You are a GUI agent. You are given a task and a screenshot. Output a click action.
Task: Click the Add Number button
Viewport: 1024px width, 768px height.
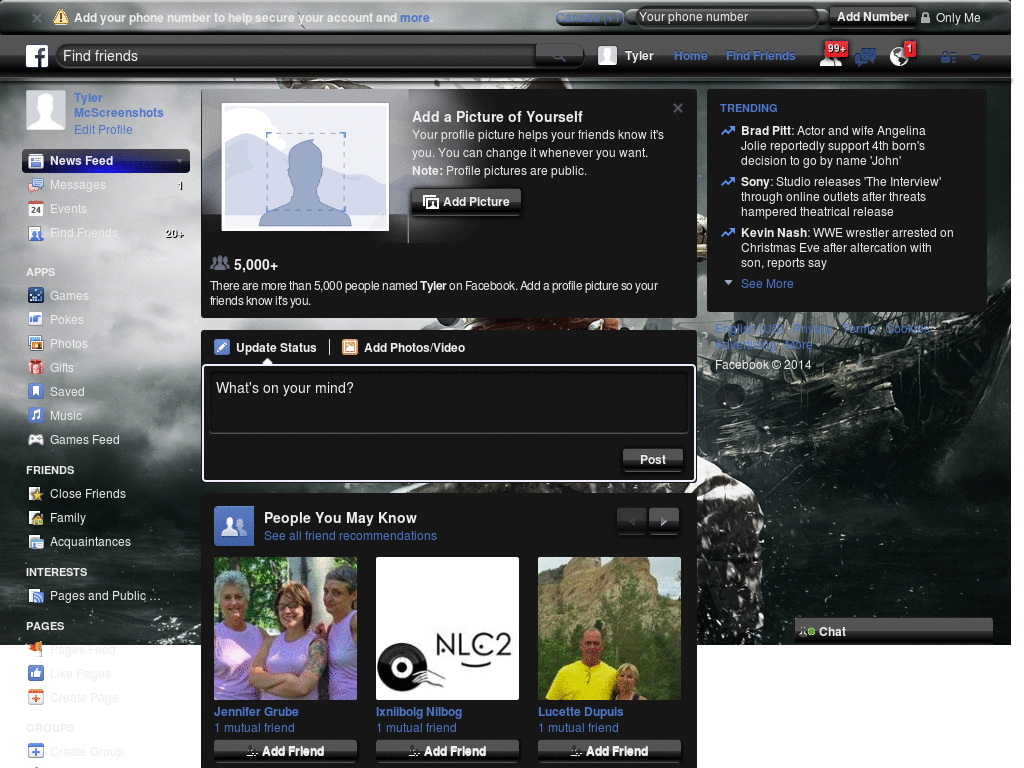872,17
